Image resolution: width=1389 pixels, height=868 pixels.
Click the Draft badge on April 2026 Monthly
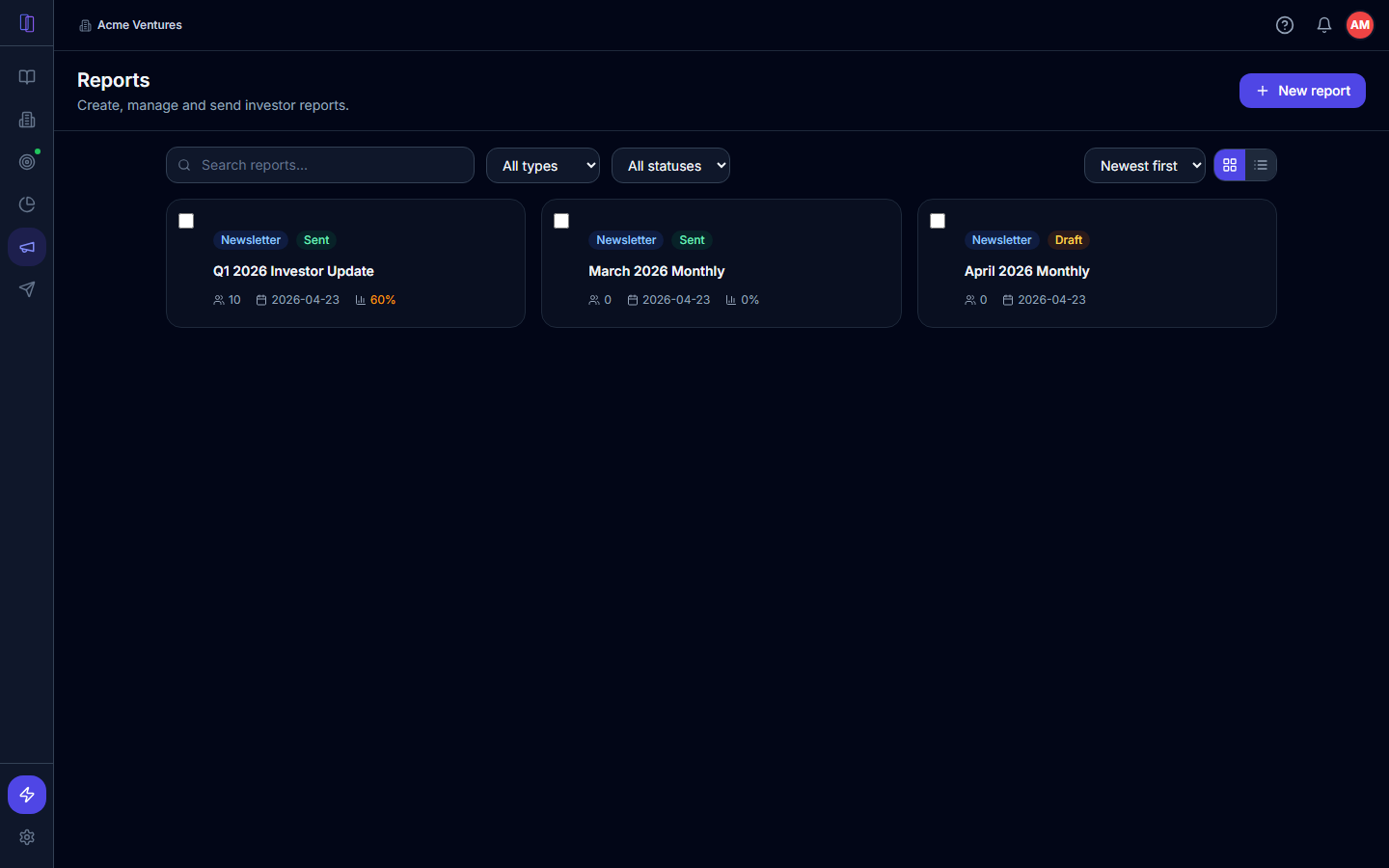[x=1069, y=240]
